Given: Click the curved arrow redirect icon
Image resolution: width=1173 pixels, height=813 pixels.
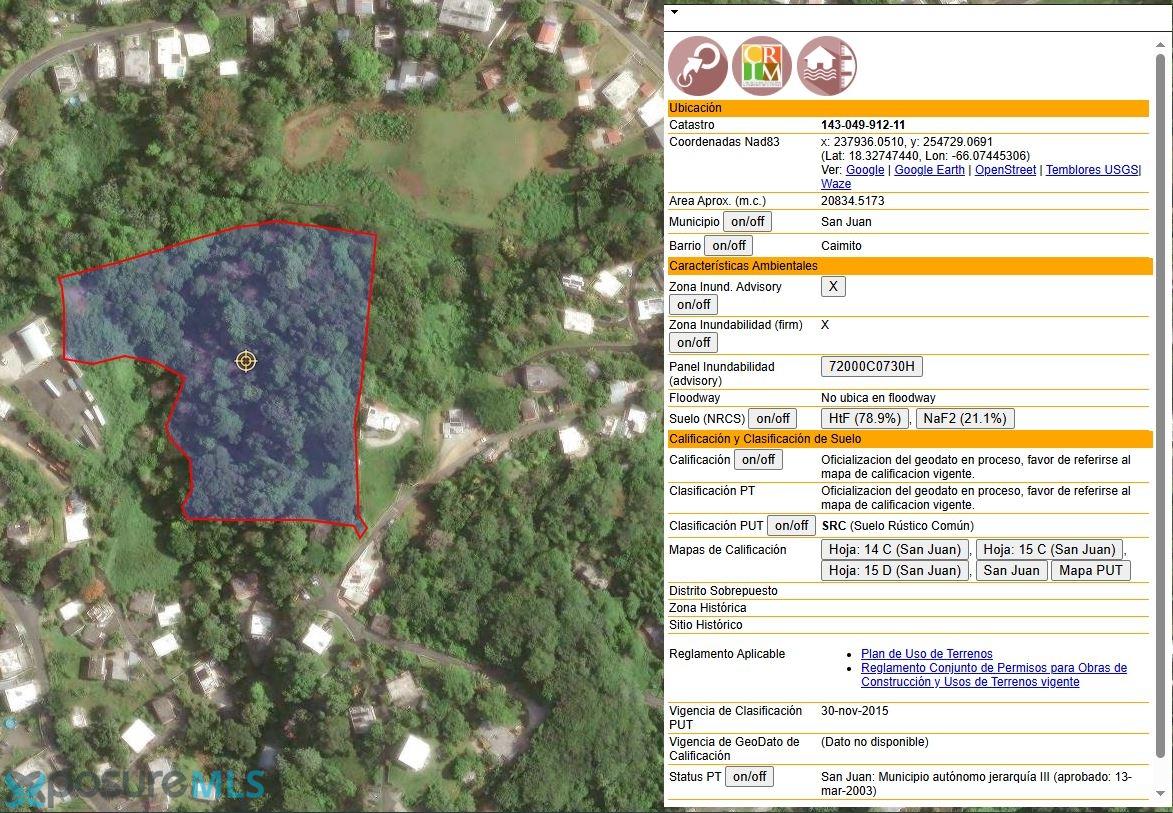Looking at the screenshot, I should pyautogui.click(x=698, y=66).
